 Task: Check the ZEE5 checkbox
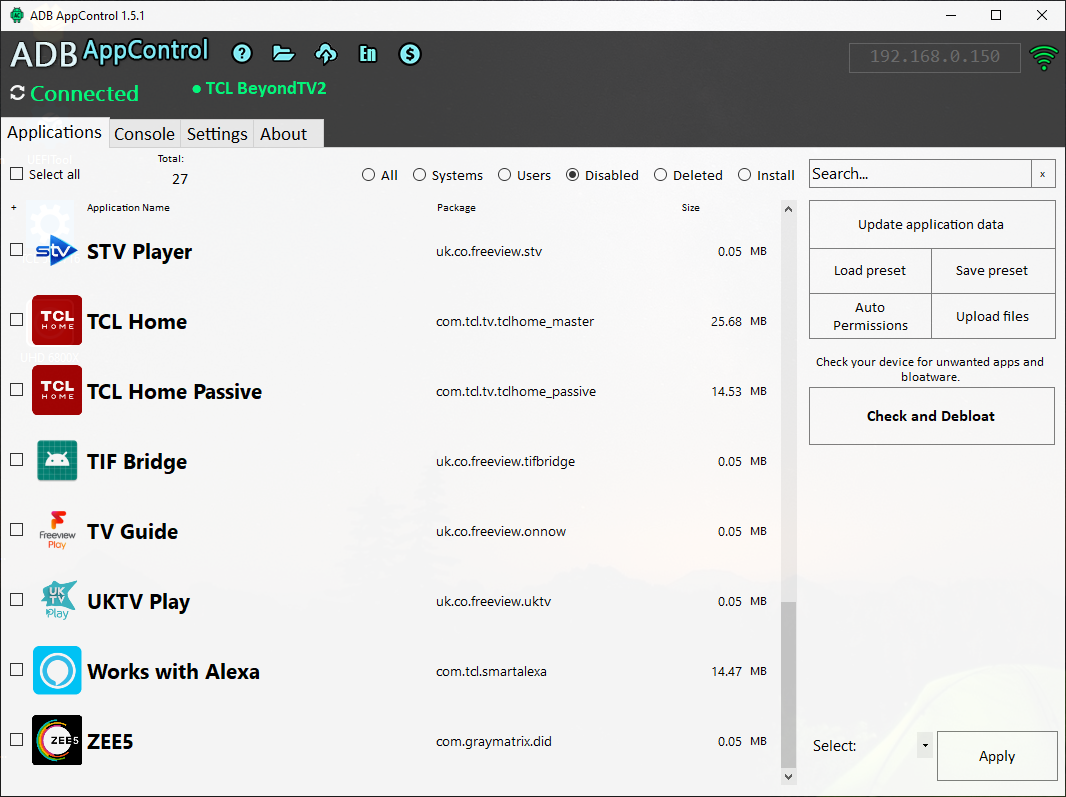[17, 740]
